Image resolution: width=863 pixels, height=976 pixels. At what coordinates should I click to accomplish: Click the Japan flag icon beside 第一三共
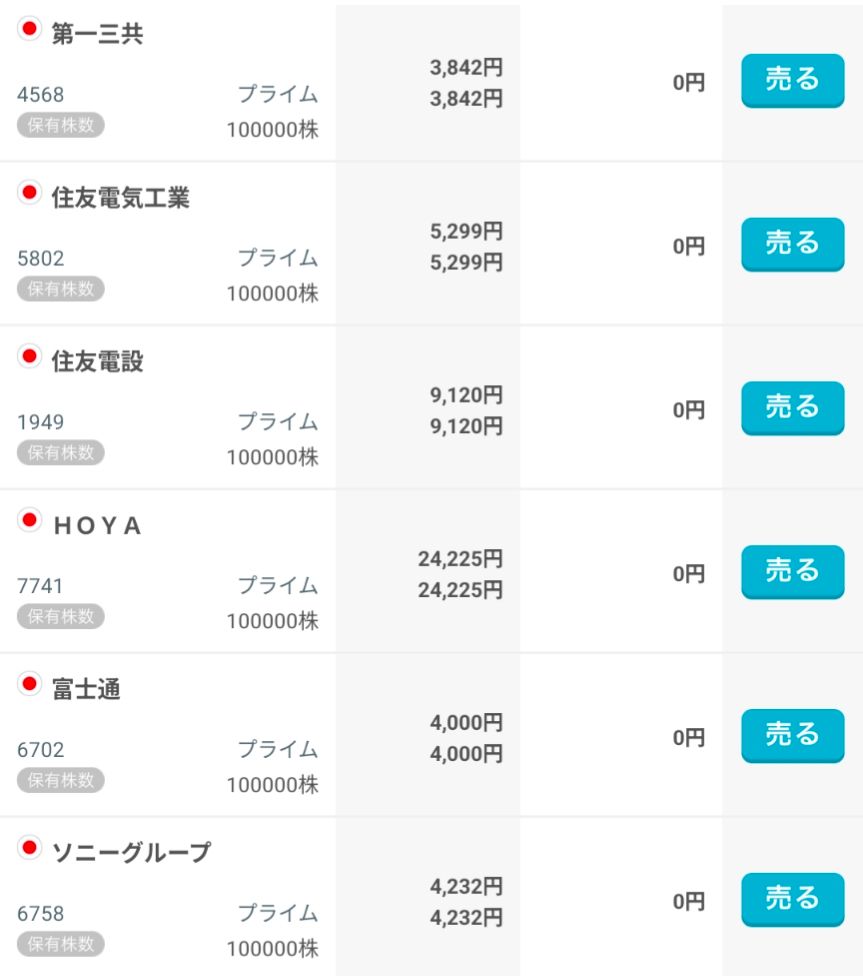(x=29, y=29)
